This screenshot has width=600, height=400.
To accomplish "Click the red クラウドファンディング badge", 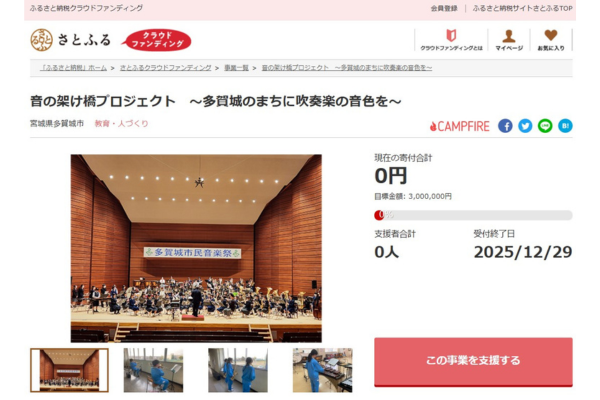I will (157, 40).
